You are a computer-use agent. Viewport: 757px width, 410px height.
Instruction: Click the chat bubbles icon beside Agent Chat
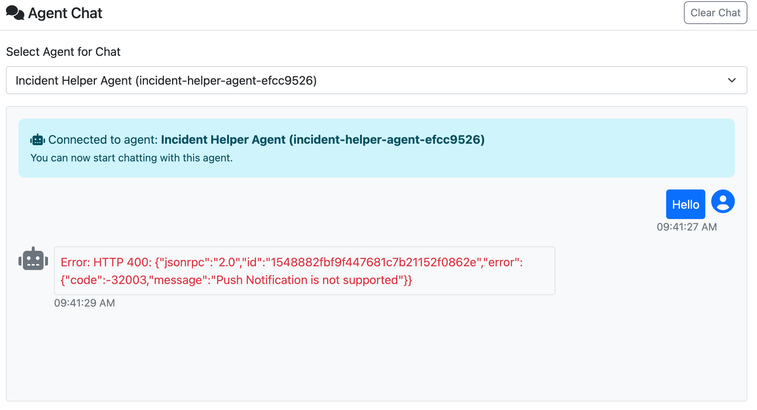(15, 14)
